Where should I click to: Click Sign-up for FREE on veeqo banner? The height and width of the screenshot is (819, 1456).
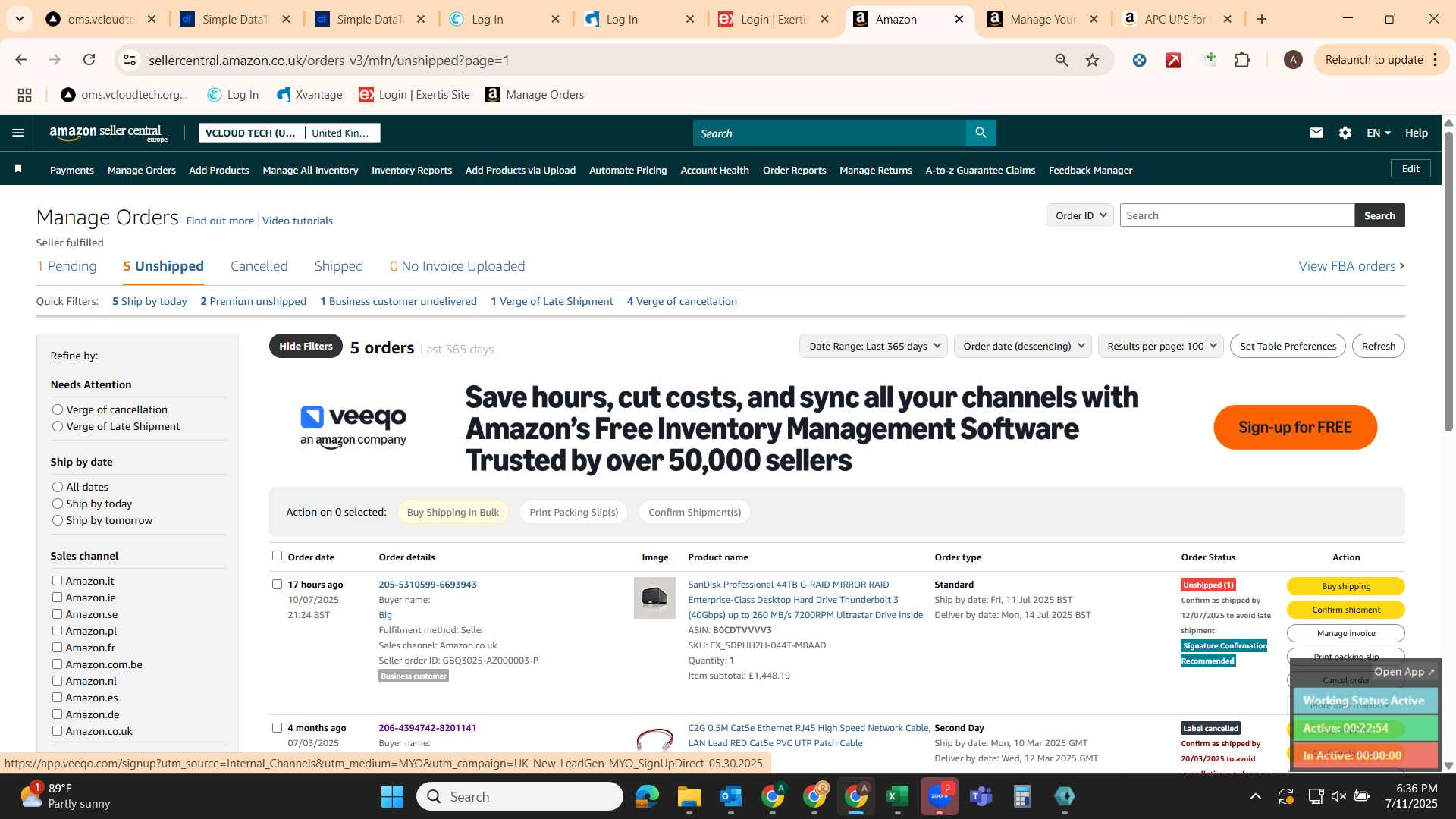pos(1294,427)
